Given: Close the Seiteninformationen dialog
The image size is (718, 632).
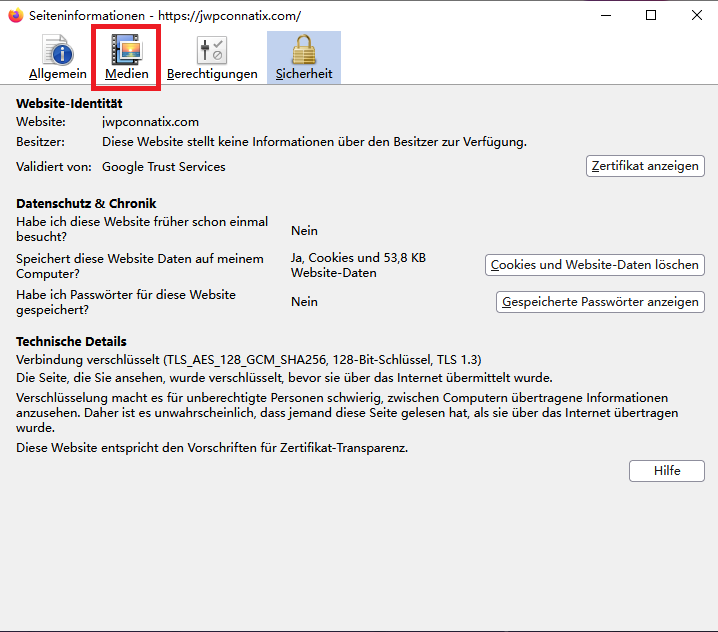Looking at the screenshot, I should pyautogui.click(x=696, y=16).
